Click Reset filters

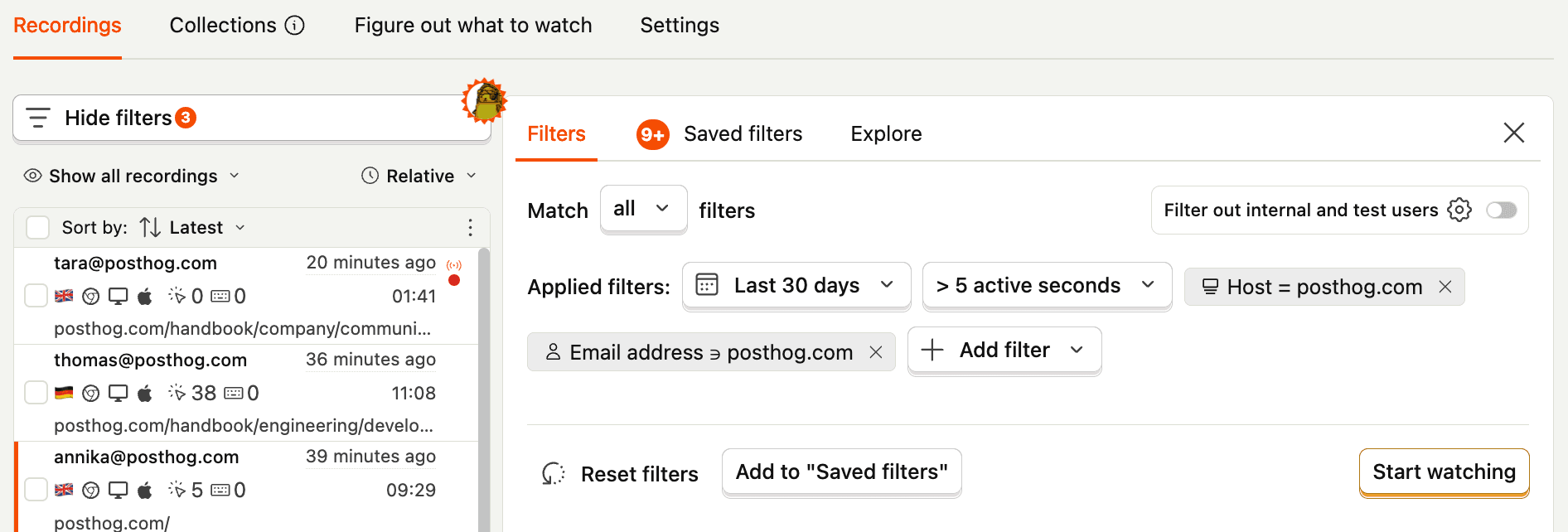[620, 474]
